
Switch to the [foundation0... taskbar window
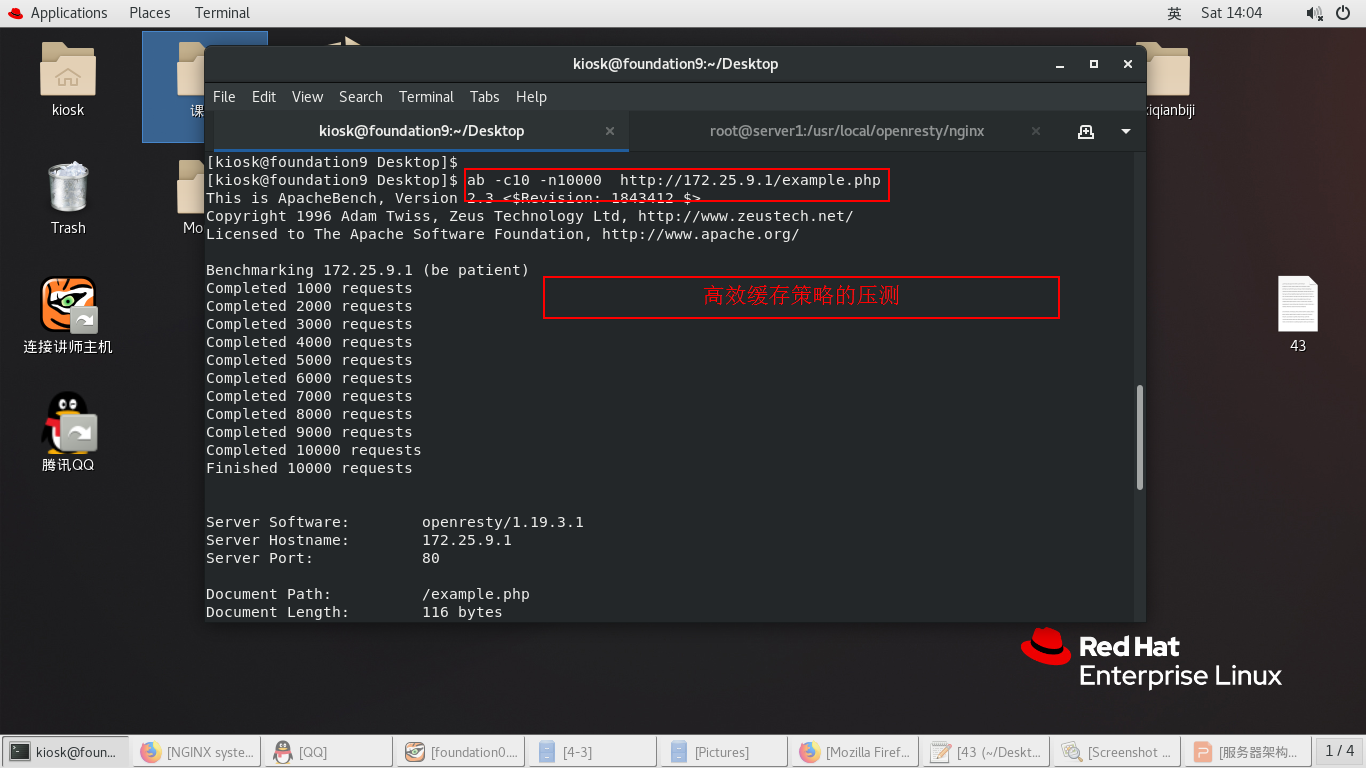[461, 752]
